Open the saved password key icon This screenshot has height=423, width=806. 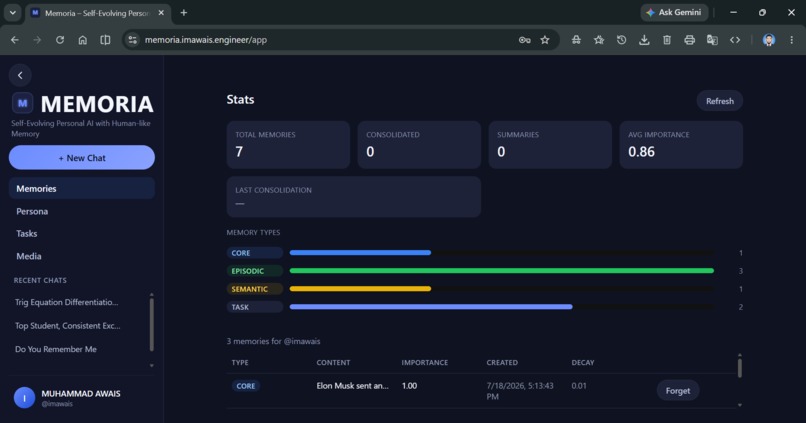(x=524, y=40)
